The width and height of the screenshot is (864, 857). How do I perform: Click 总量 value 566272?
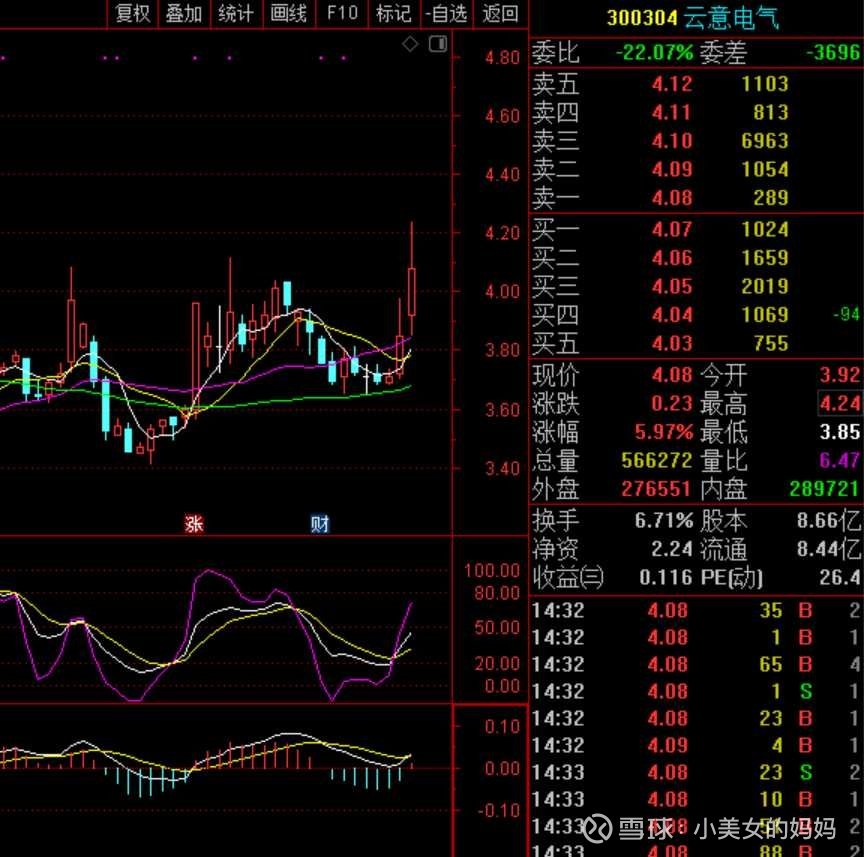(x=656, y=461)
